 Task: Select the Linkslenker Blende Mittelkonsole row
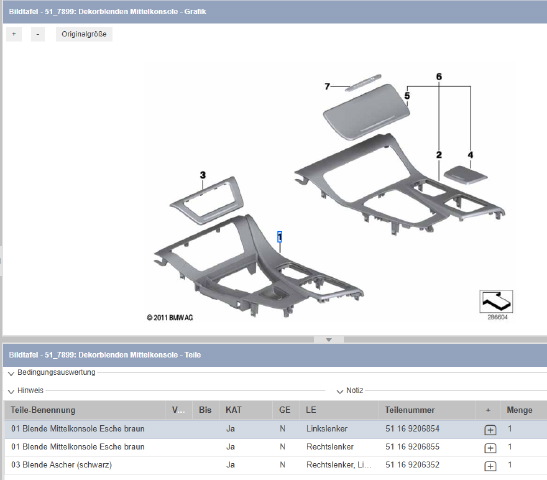point(275,429)
